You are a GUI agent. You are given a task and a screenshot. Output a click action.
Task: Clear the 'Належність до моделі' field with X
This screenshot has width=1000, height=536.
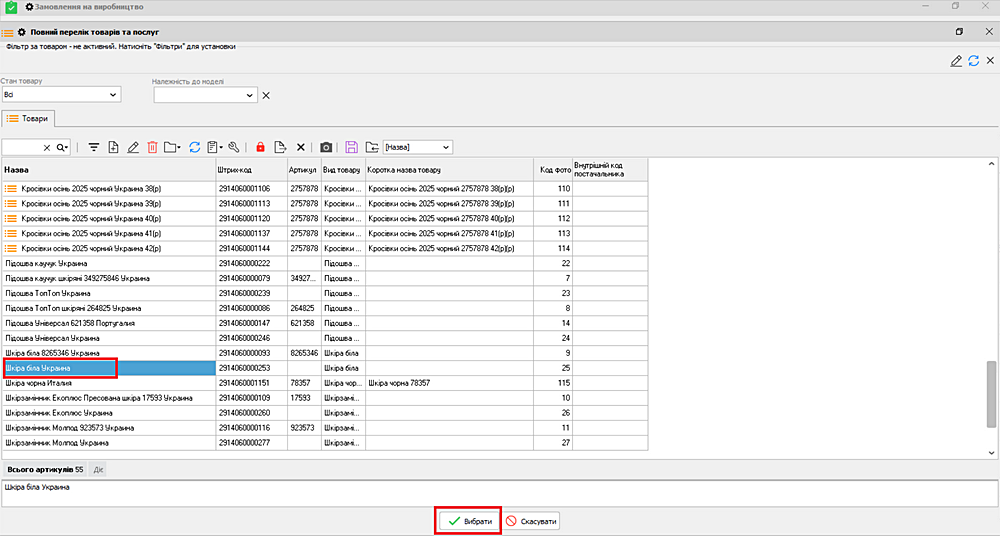coord(266,95)
